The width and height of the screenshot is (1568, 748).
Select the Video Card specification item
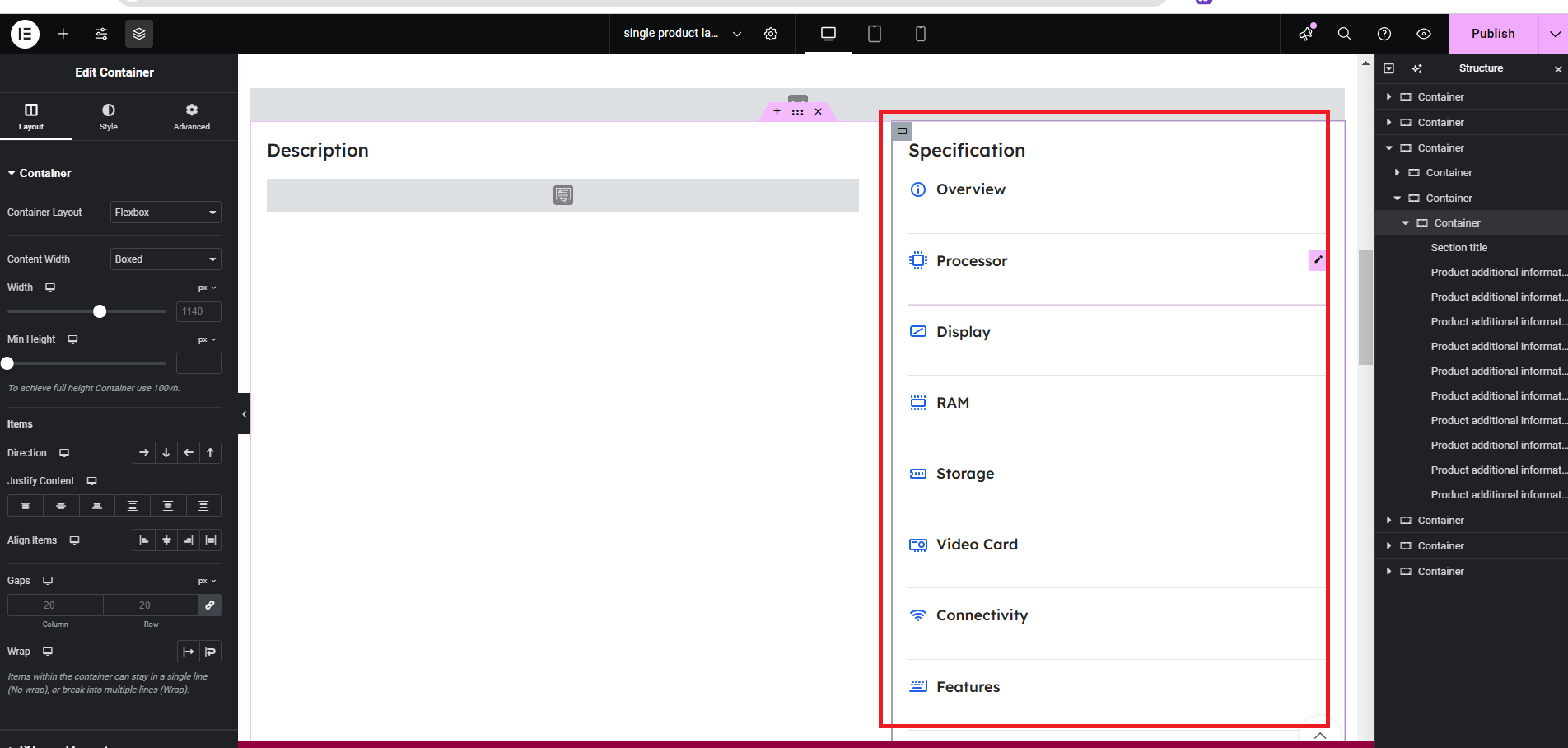tap(978, 545)
